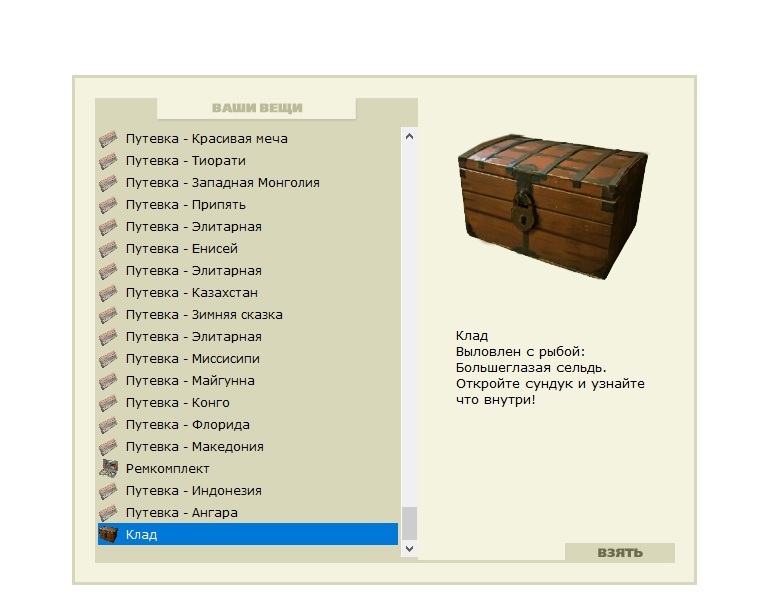Open the ВАШИ ВЕЩИ tab

257,108
